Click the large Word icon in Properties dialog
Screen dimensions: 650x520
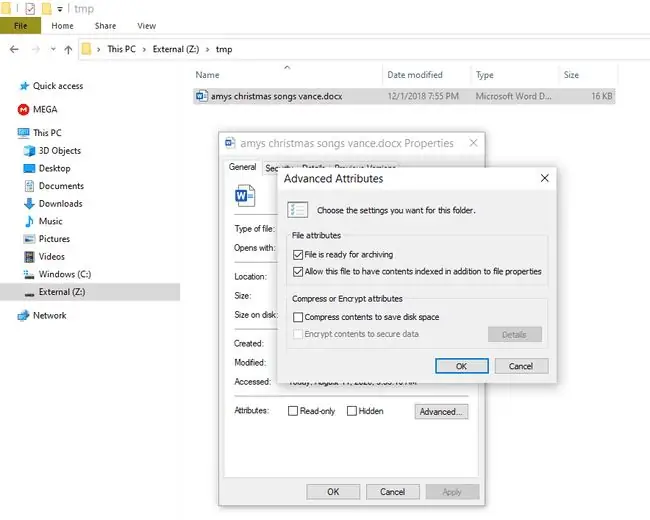[x=245, y=195]
